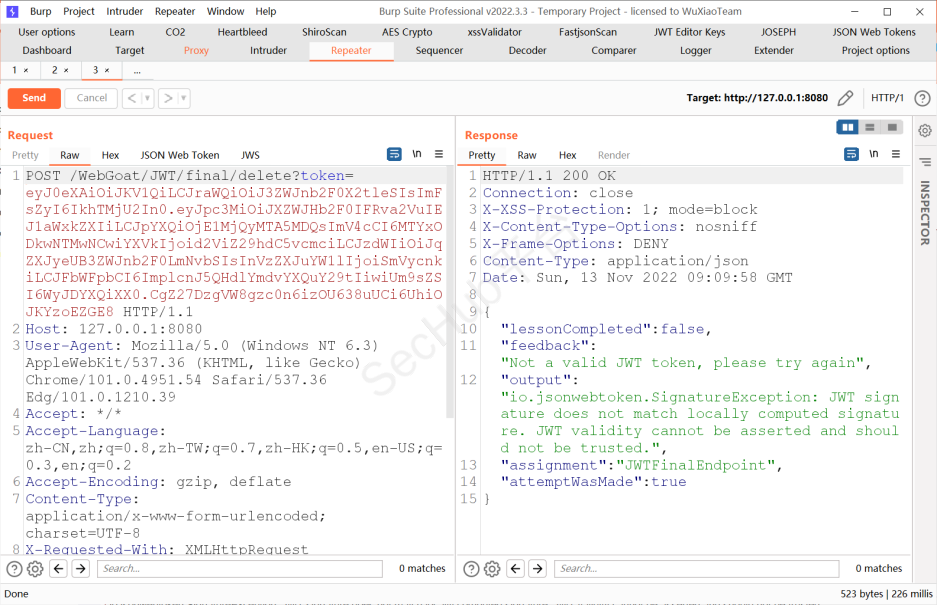Open Inspector settings gear icon
This screenshot has height=605, width=937.
[x=925, y=130]
